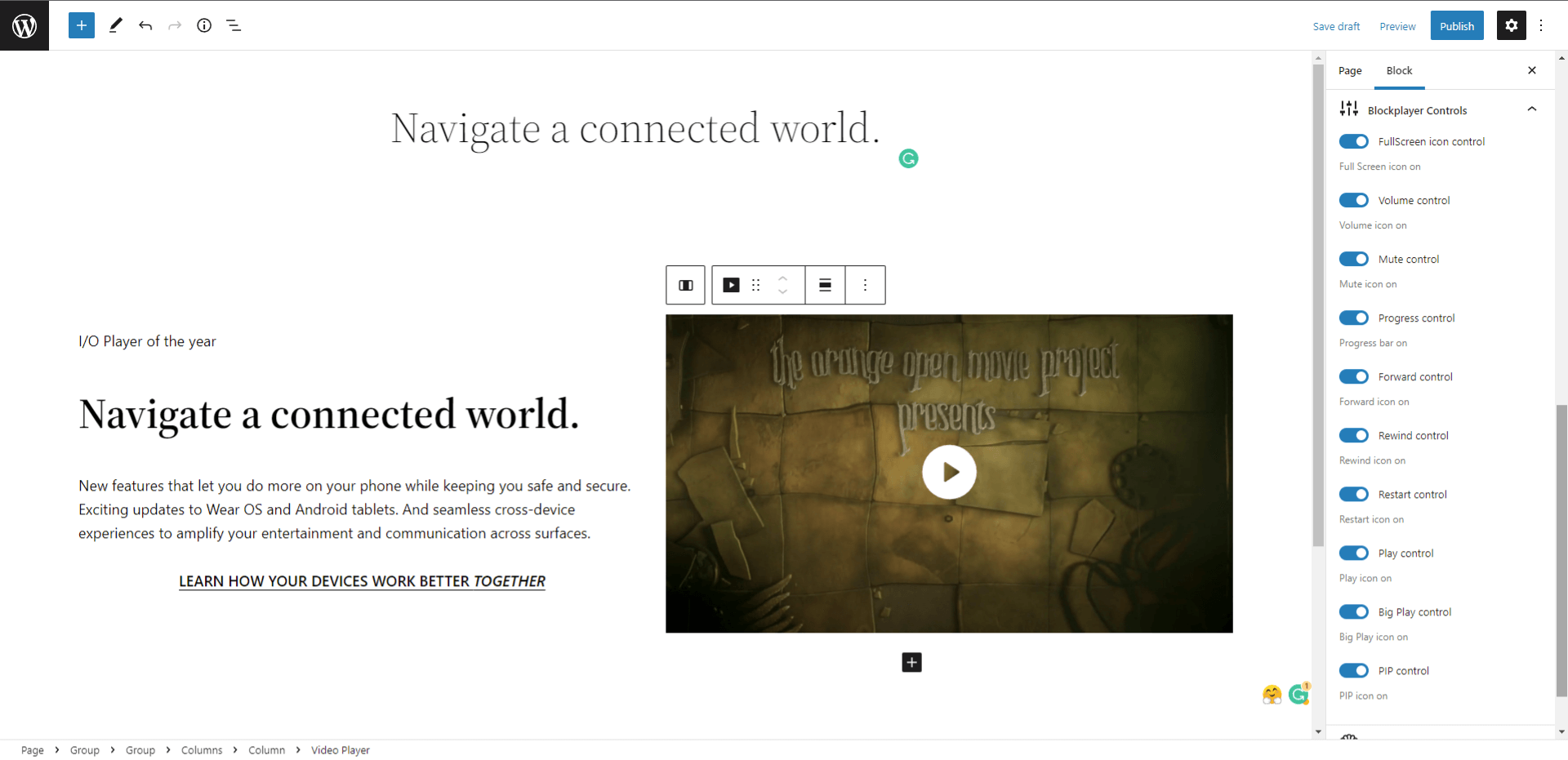Open the List View outline
This screenshot has height=760, width=1568.
234,25
